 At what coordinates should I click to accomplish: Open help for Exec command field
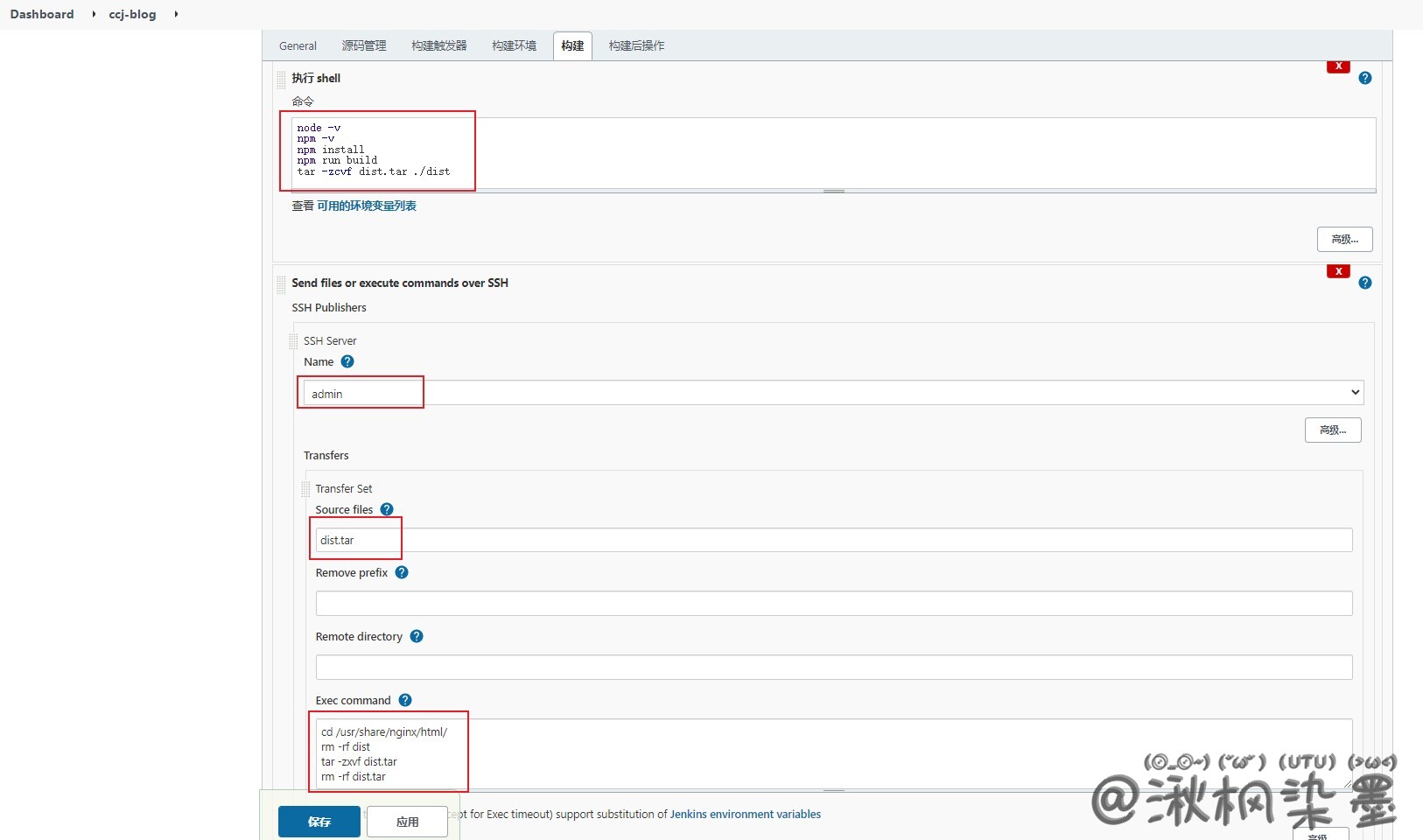point(405,700)
